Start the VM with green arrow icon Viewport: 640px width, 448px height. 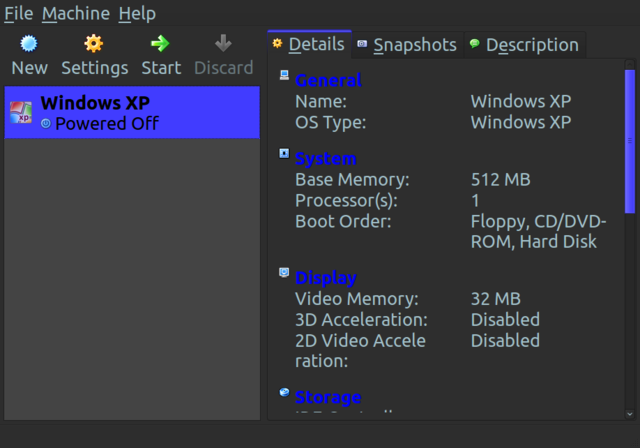click(160, 43)
